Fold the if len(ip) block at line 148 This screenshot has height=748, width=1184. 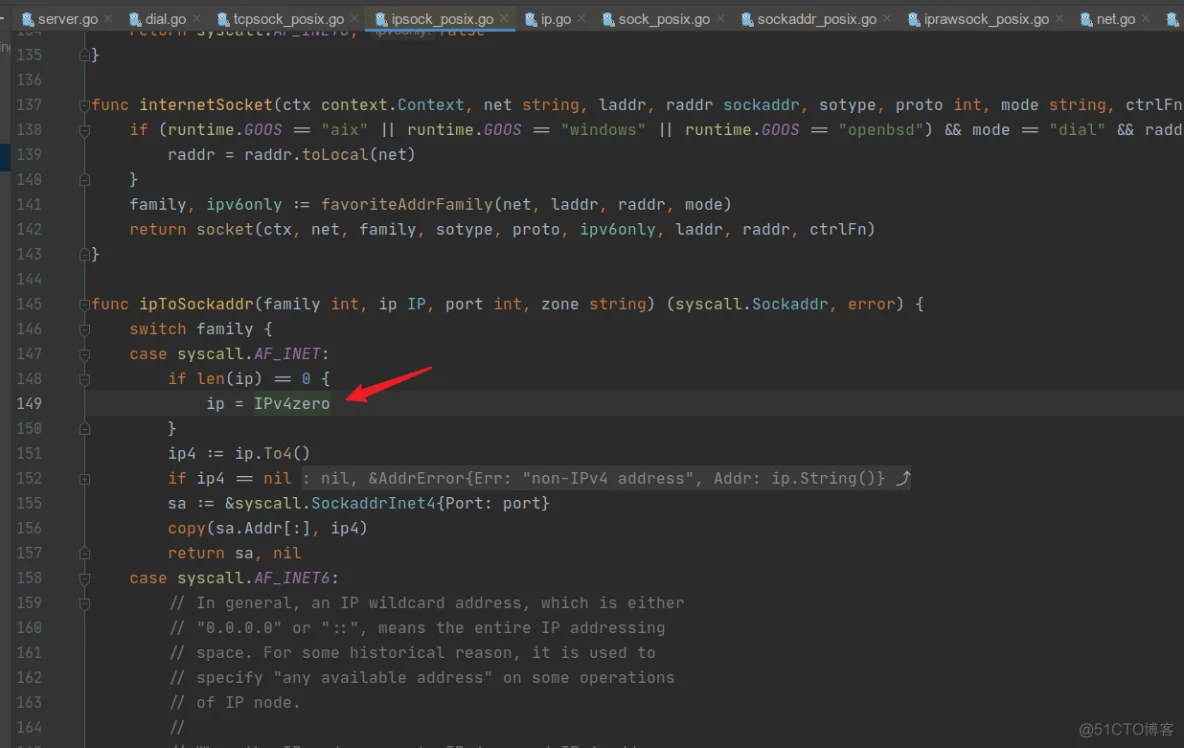[x=85, y=379]
